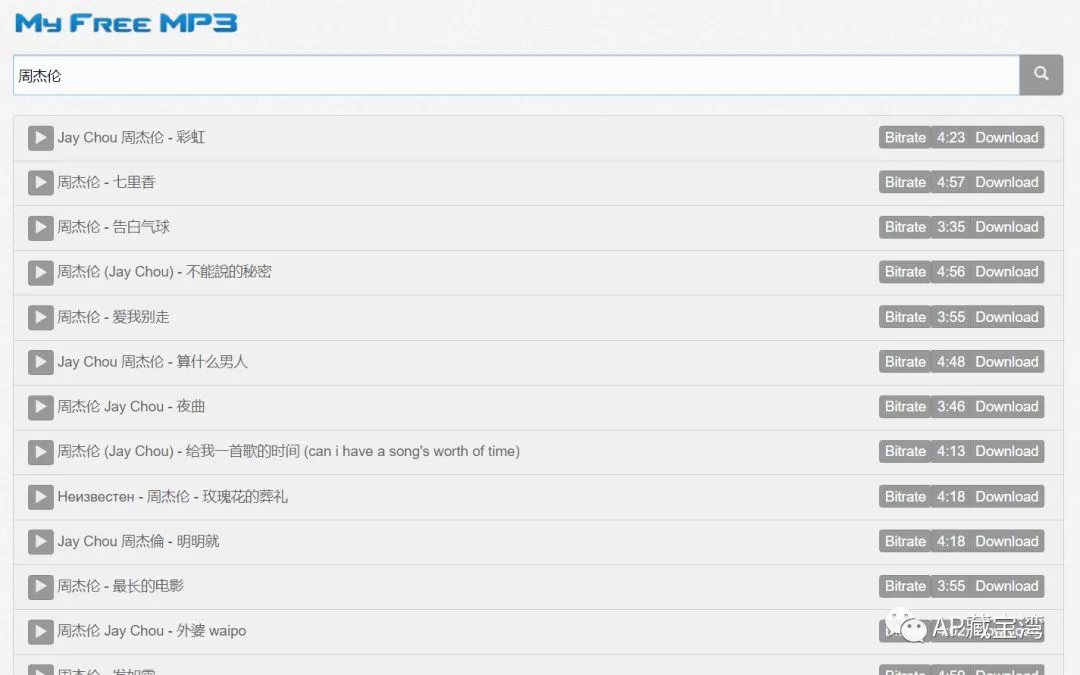Image resolution: width=1080 pixels, height=675 pixels.
Task: Show bitrate for 彩虹
Action: coord(905,137)
